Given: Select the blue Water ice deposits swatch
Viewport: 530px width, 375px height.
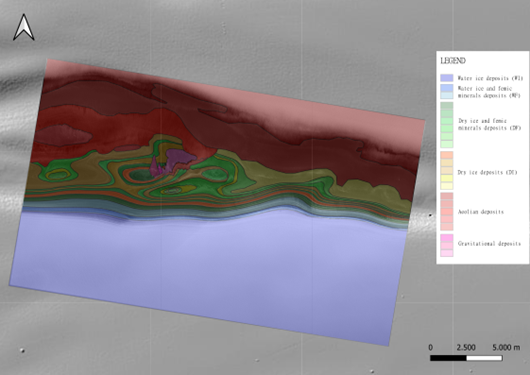Looking at the screenshot, I should (x=447, y=78).
